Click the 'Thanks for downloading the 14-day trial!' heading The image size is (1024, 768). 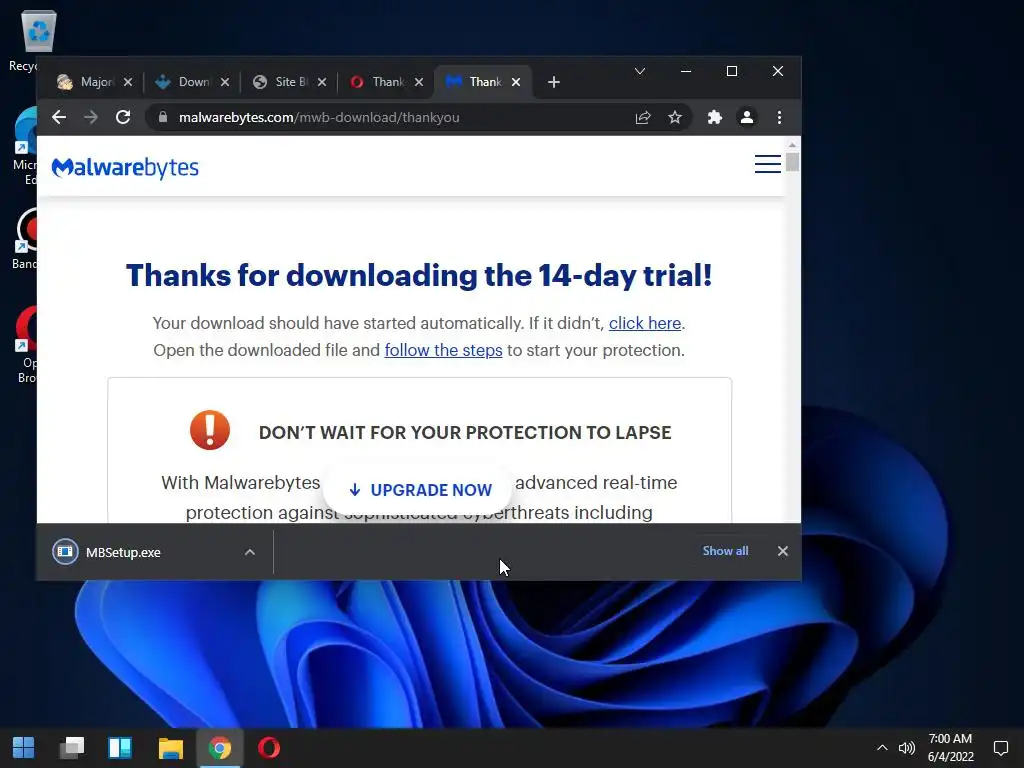pyautogui.click(x=419, y=276)
